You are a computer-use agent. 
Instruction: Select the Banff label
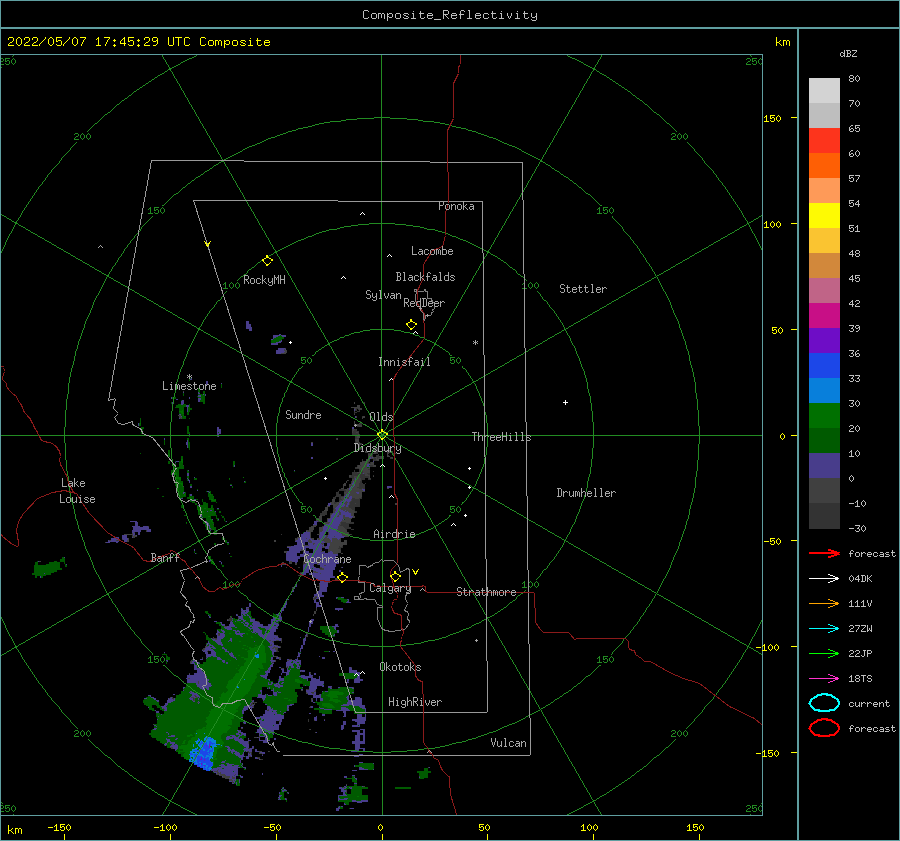[165, 557]
